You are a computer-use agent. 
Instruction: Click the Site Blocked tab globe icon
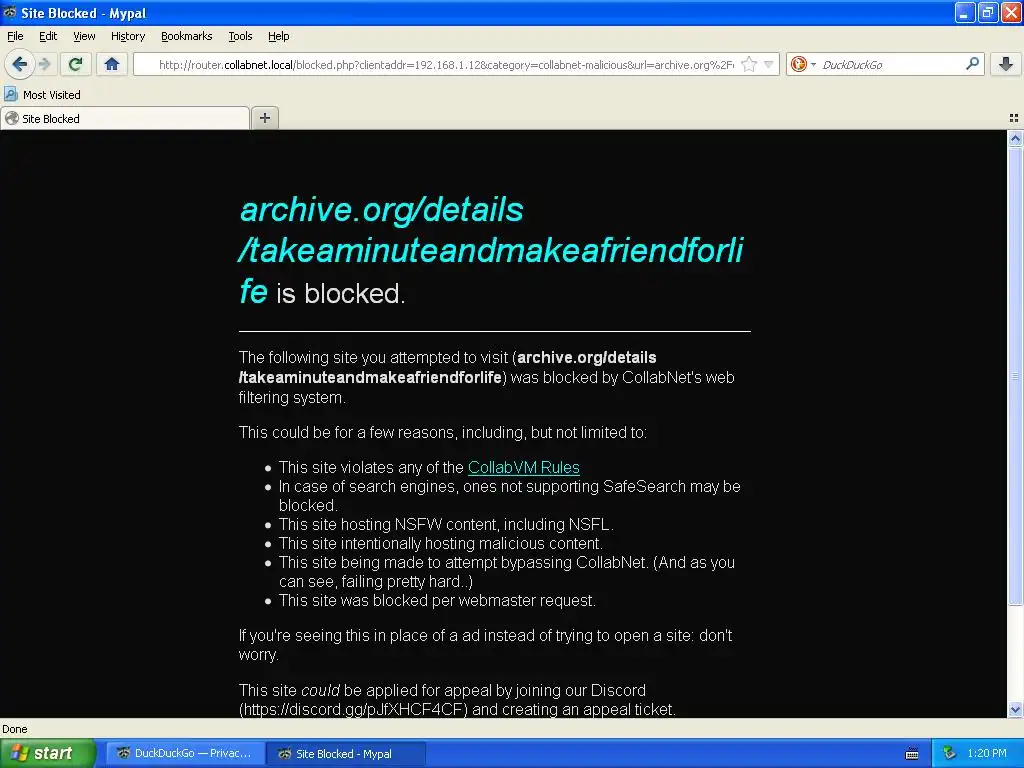point(12,118)
